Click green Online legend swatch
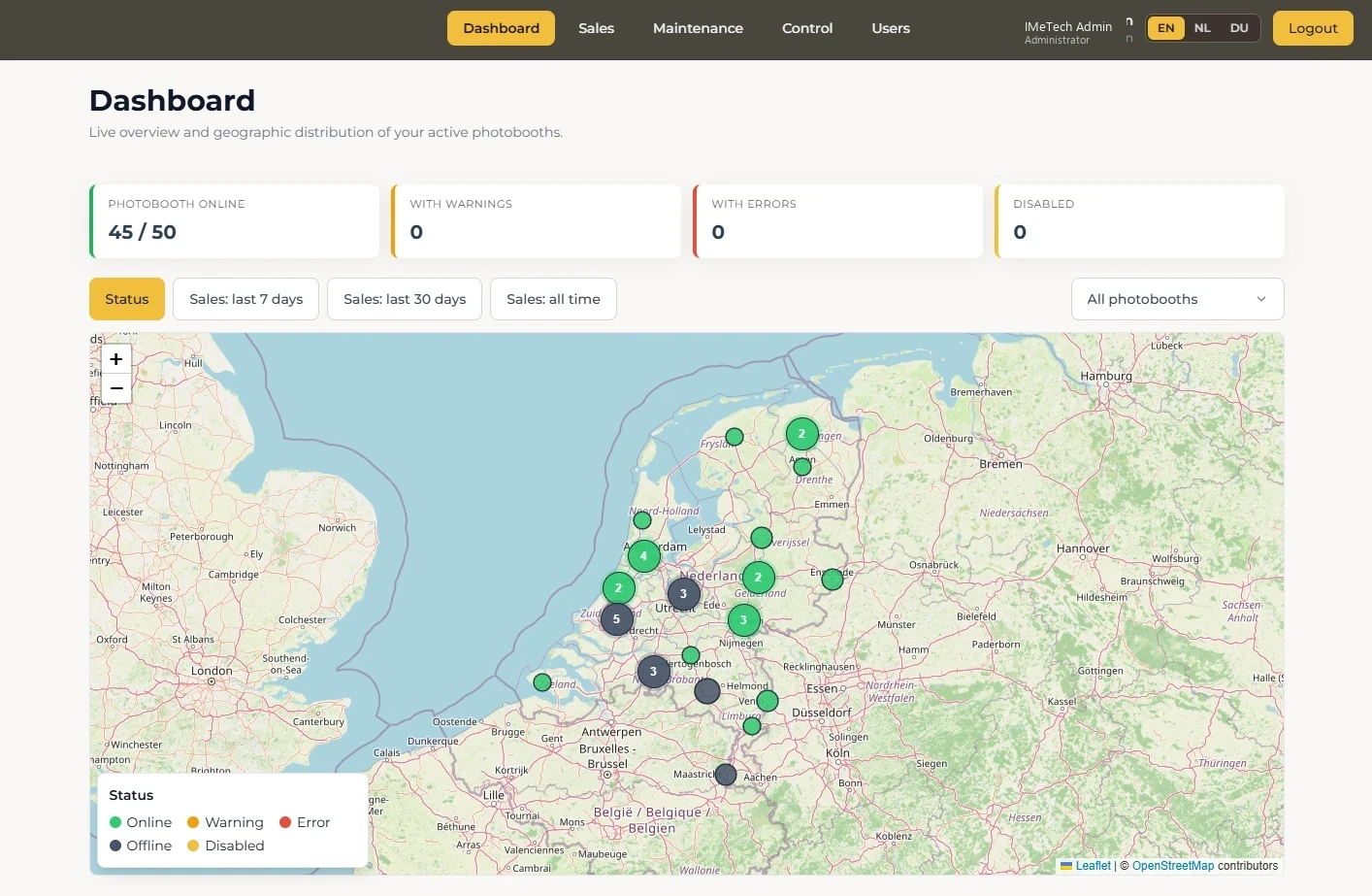The height and width of the screenshot is (896, 1372). pos(115,822)
